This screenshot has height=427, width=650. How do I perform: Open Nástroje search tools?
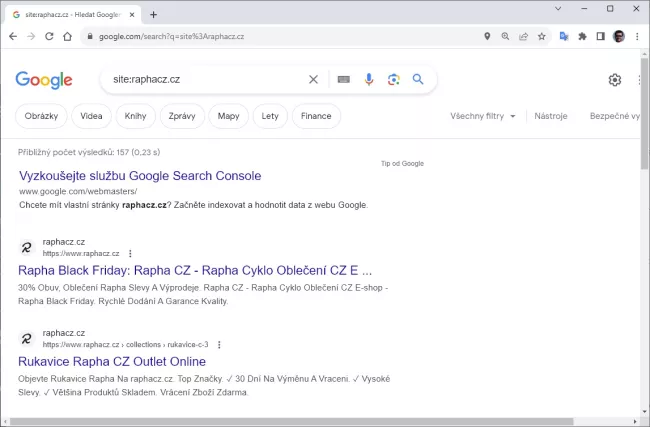point(551,116)
